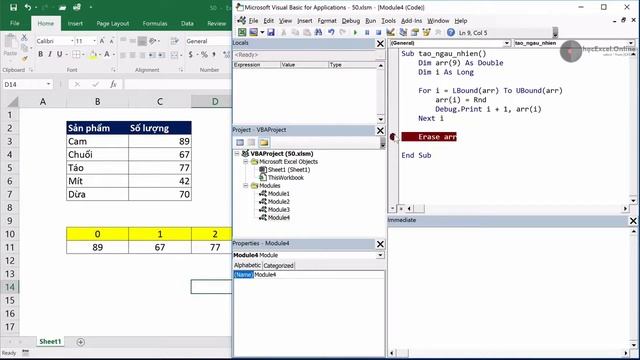Click the Cut scissors icon in Excel ribbon
This screenshot has height=360, width=640.
24,38
